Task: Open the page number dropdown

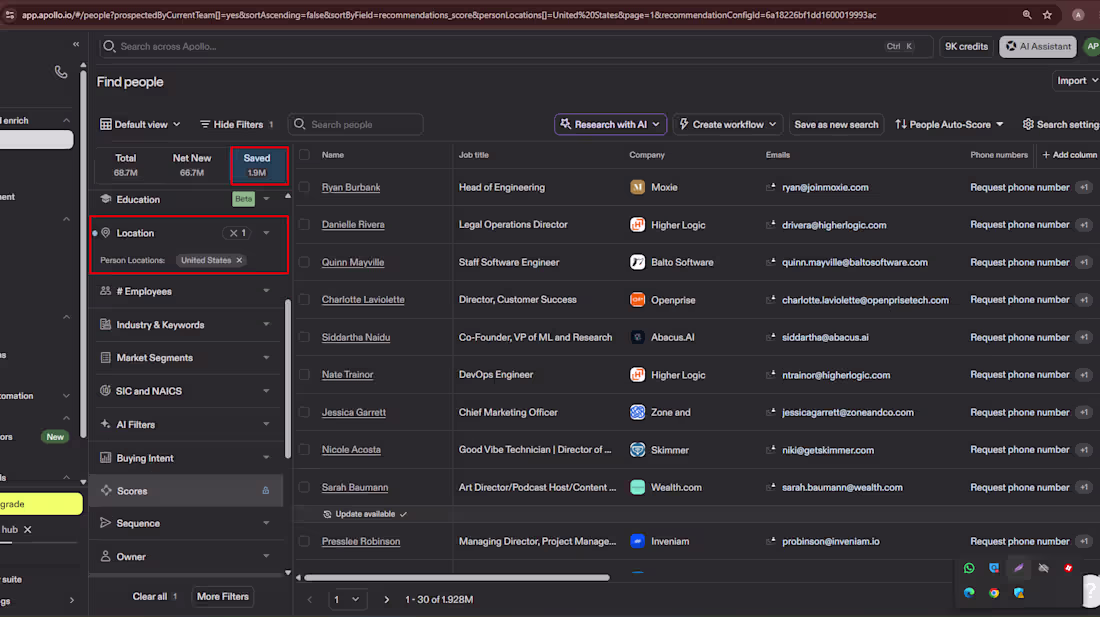Action: click(346, 599)
